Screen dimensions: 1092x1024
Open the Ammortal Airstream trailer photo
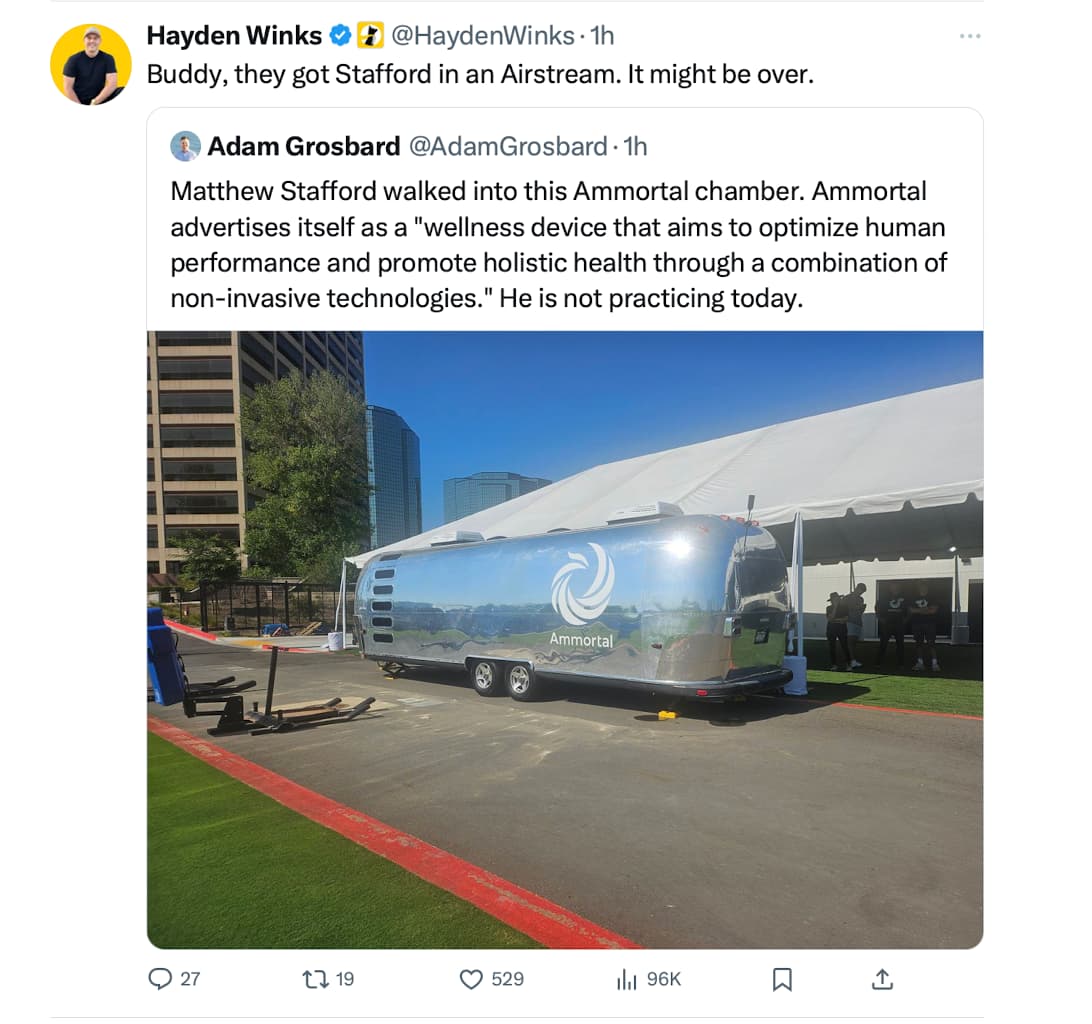[x=565, y=639]
